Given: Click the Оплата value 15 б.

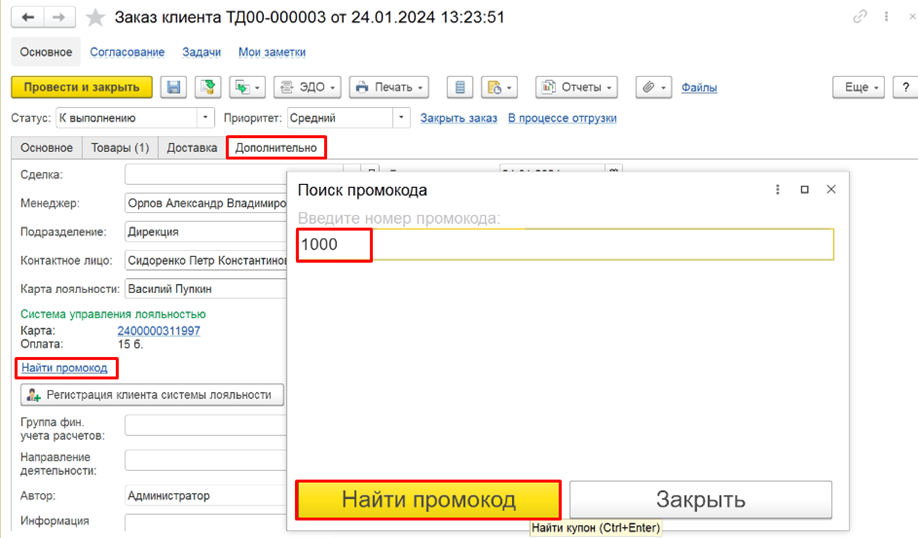Looking at the screenshot, I should coord(131,344).
